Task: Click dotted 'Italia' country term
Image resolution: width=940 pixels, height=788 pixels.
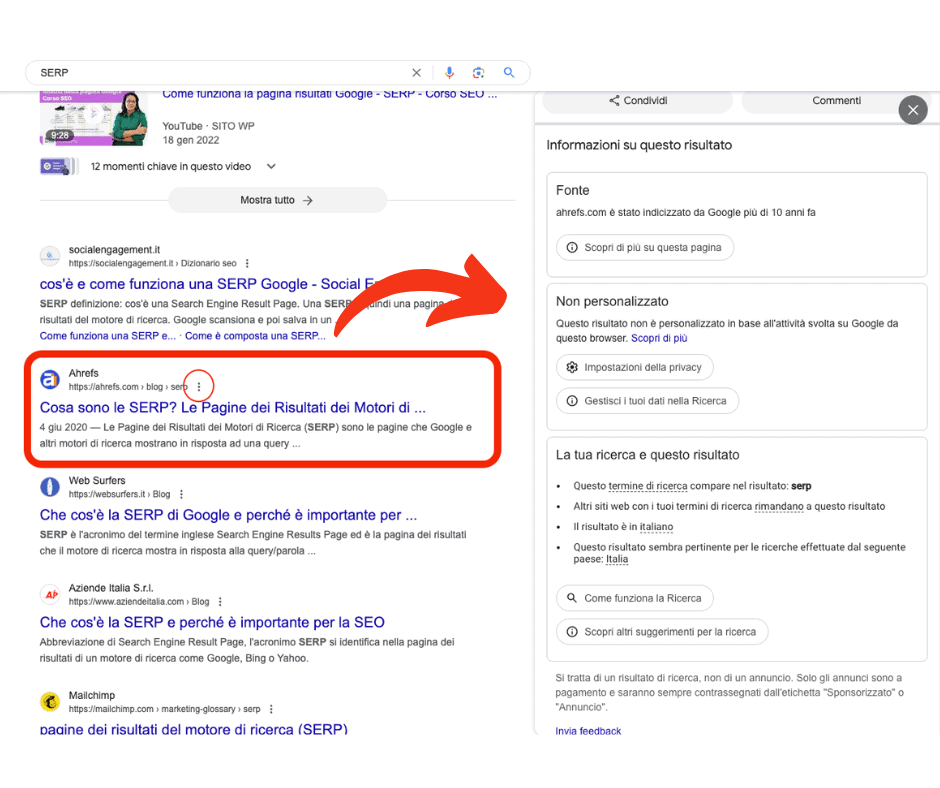Action: pos(617,560)
